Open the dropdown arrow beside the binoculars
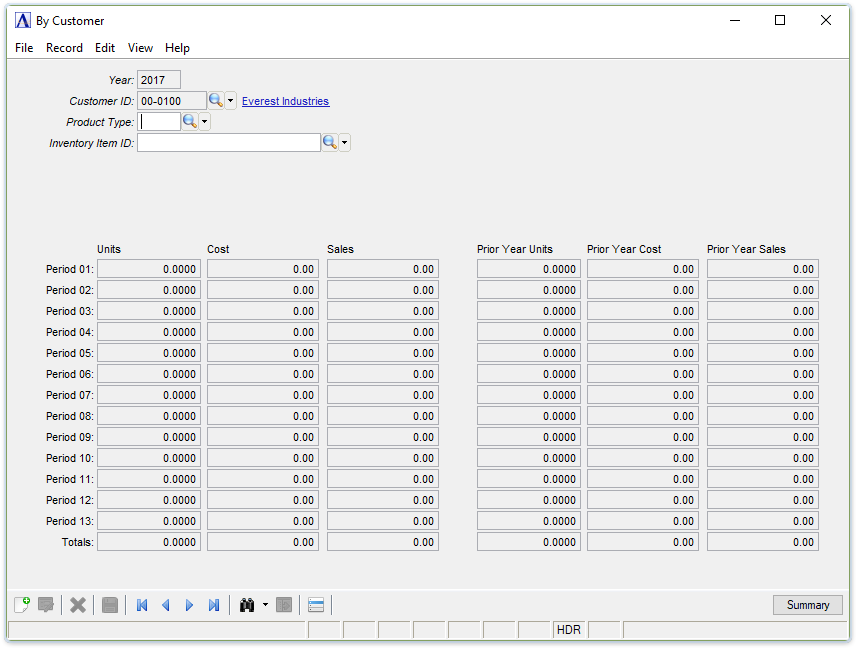860x651 pixels. (265, 605)
